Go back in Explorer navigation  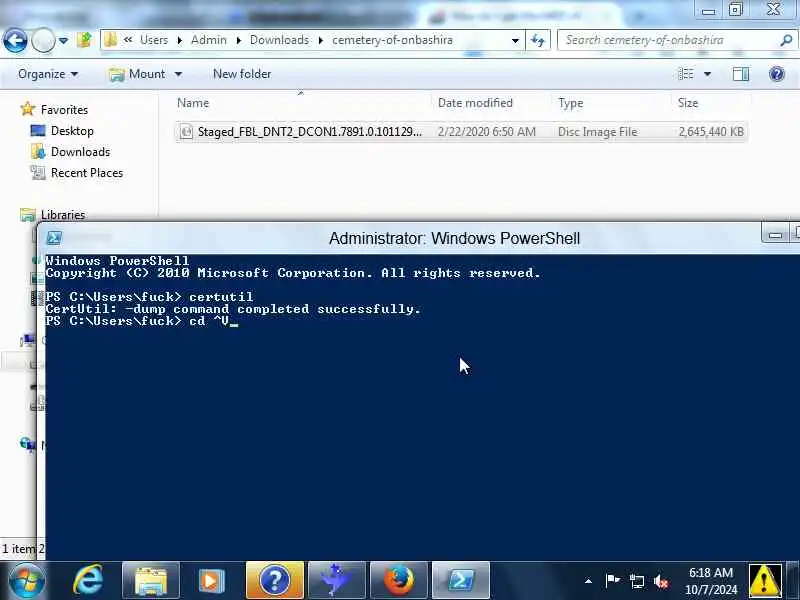click(x=15, y=40)
